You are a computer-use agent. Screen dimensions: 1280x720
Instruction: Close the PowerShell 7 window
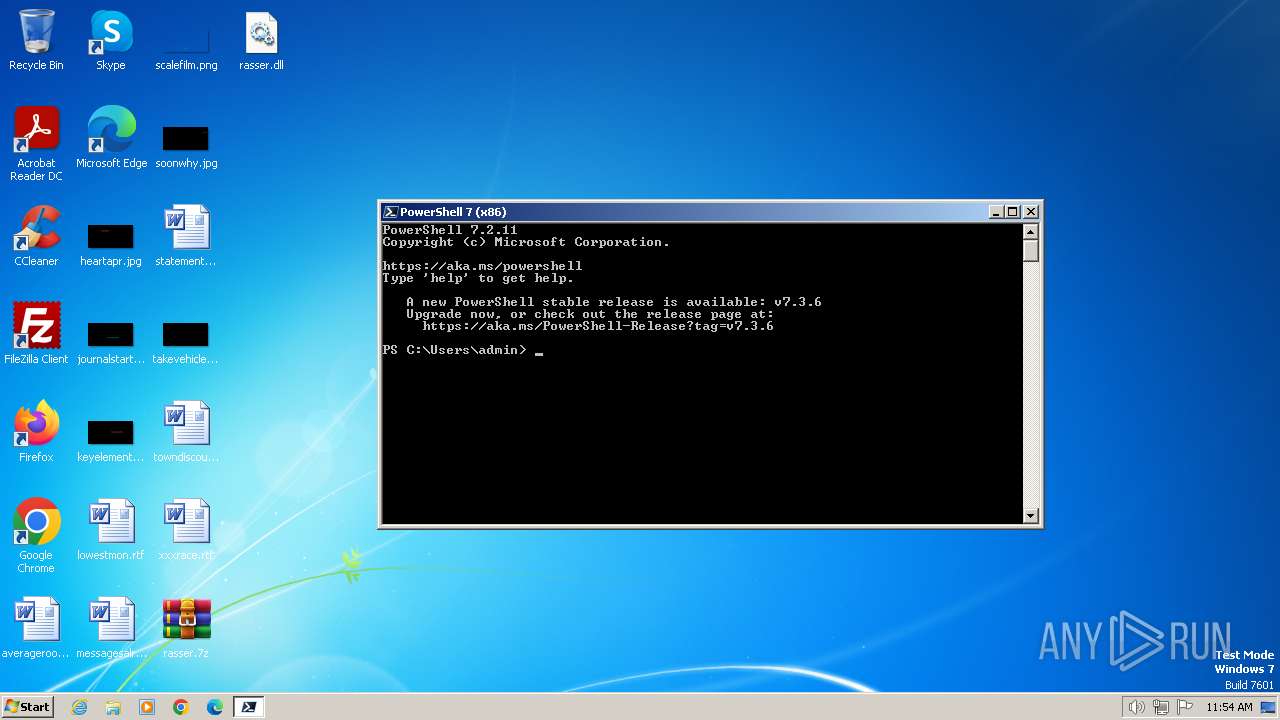[1030, 212]
